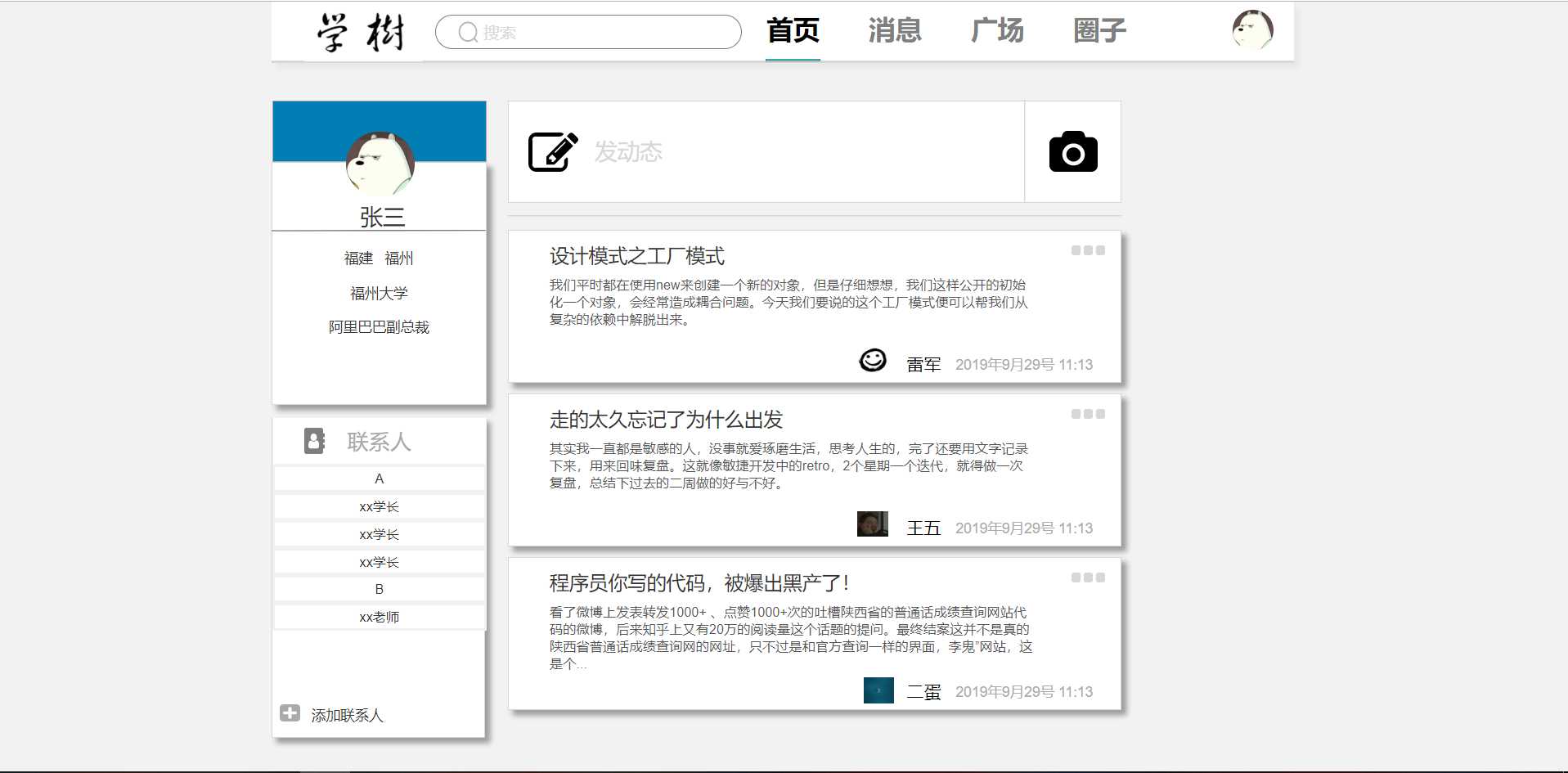Image resolution: width=1568 pixels, height=773 pixels.
Task: Open post titled 程序员你写的代码，被爆出黑产了!
Action: 699,583
